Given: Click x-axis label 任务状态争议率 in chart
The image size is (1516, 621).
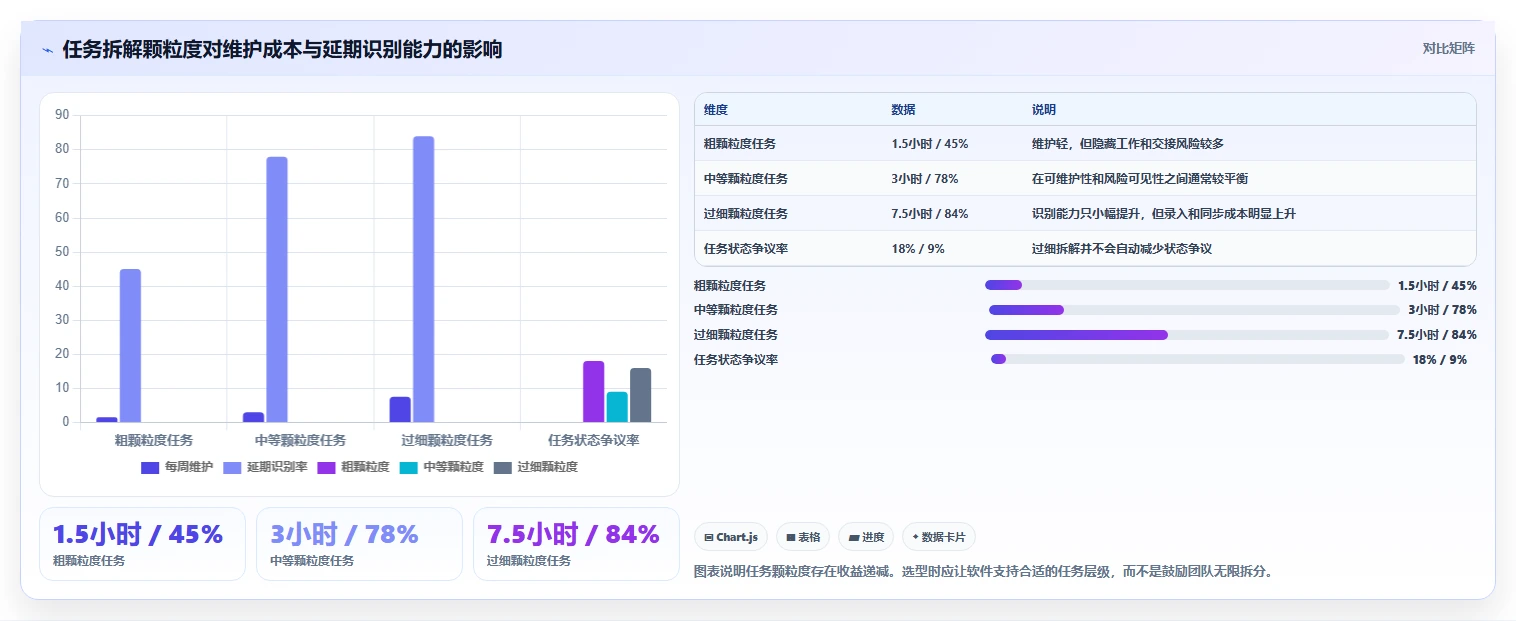Looking at the screenshot, I should tap(594, 440).
